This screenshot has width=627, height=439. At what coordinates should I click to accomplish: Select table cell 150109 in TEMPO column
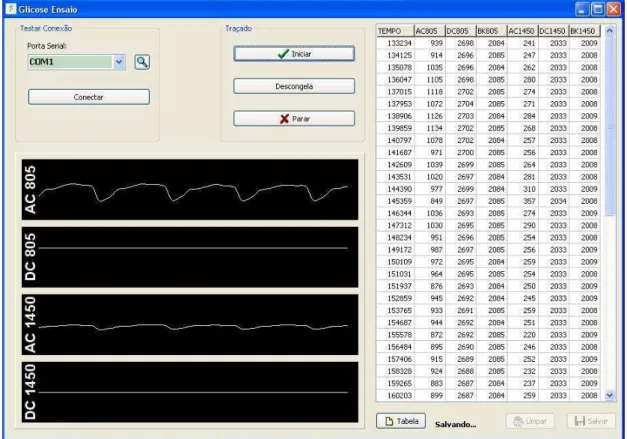click(x=395, y=262)
